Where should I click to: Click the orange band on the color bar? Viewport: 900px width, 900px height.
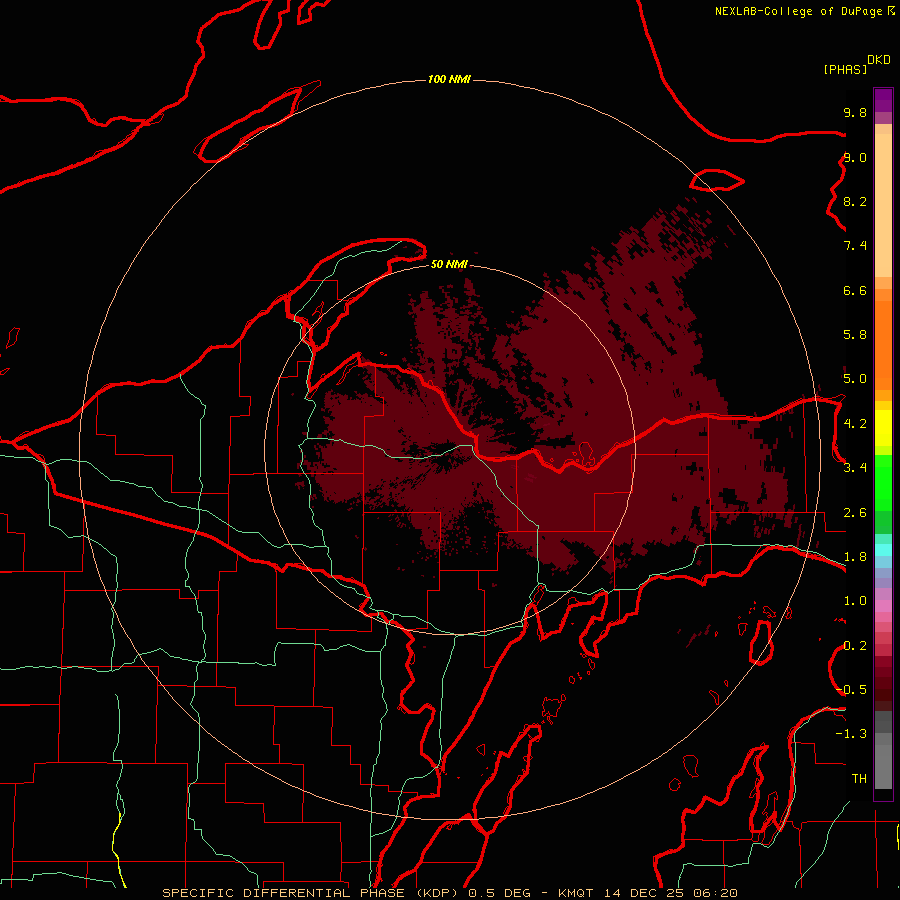[883, 344]
